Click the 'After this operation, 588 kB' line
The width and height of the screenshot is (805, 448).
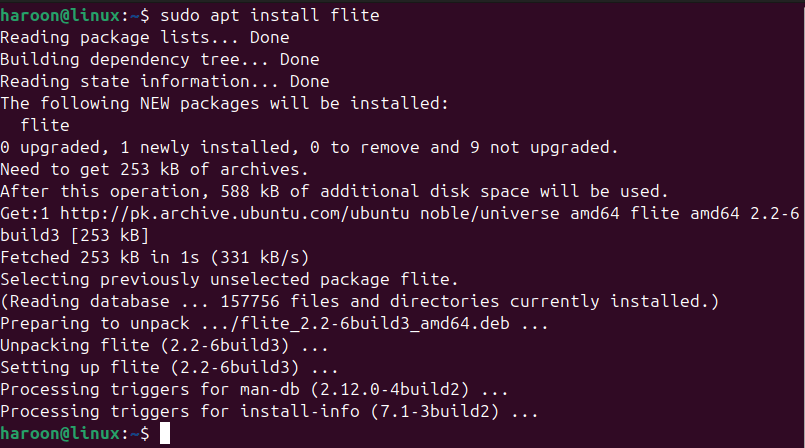point(334,191)
